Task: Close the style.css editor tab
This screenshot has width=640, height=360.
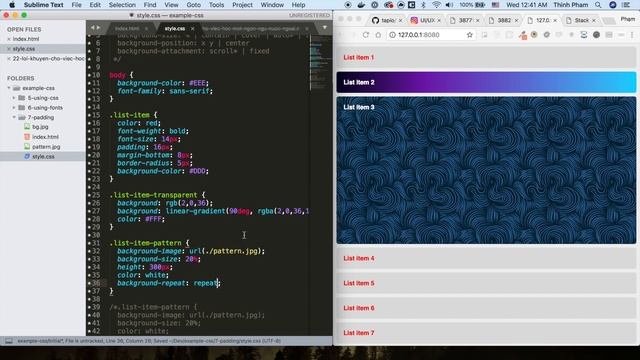Action: pos(192,29)
